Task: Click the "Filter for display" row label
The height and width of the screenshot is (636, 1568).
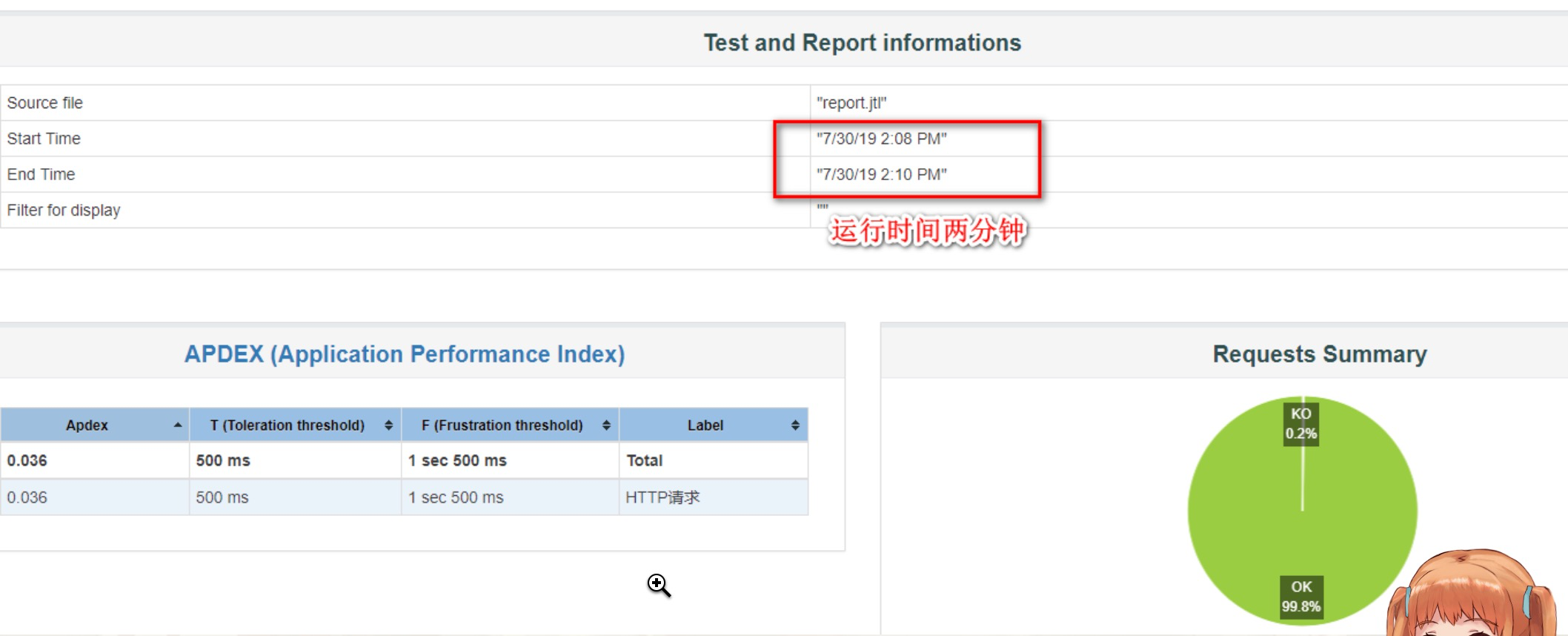Action: click(x=64, y=211)
